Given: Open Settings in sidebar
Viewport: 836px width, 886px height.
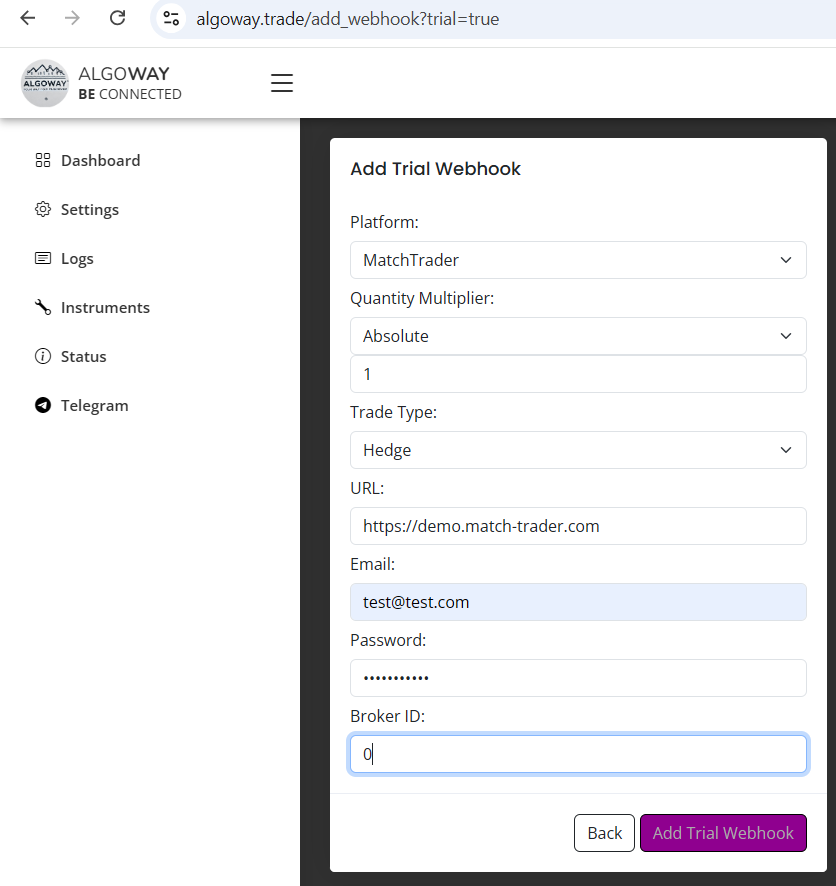Looking at the screenshot, I should coord(90,210).
